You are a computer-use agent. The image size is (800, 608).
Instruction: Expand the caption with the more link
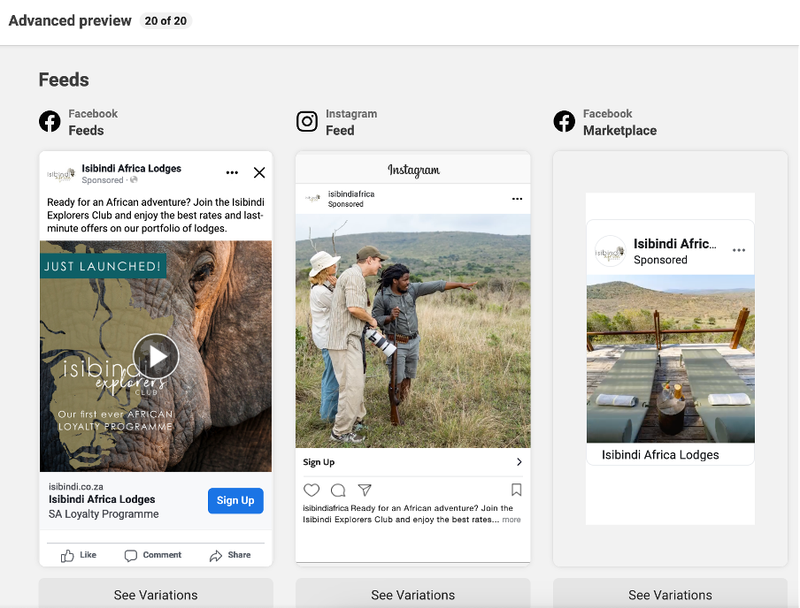pos(511,518)
